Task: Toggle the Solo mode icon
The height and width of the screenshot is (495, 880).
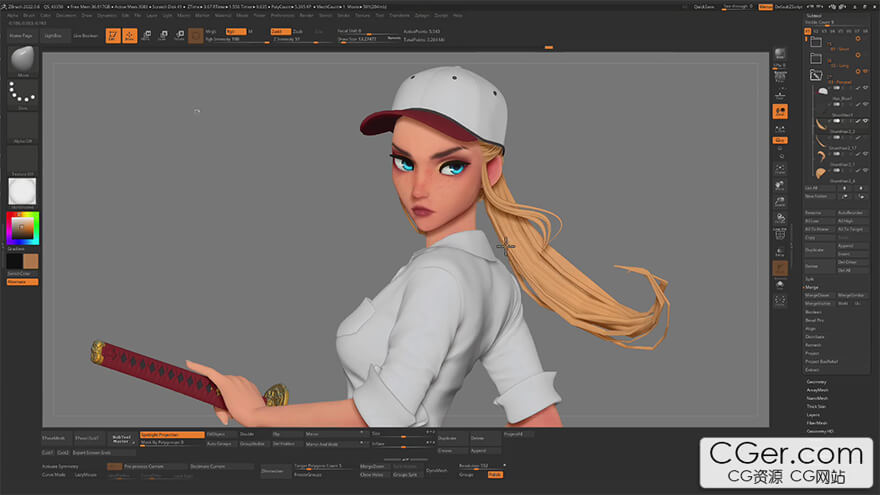Action: [x=780, y=285]
